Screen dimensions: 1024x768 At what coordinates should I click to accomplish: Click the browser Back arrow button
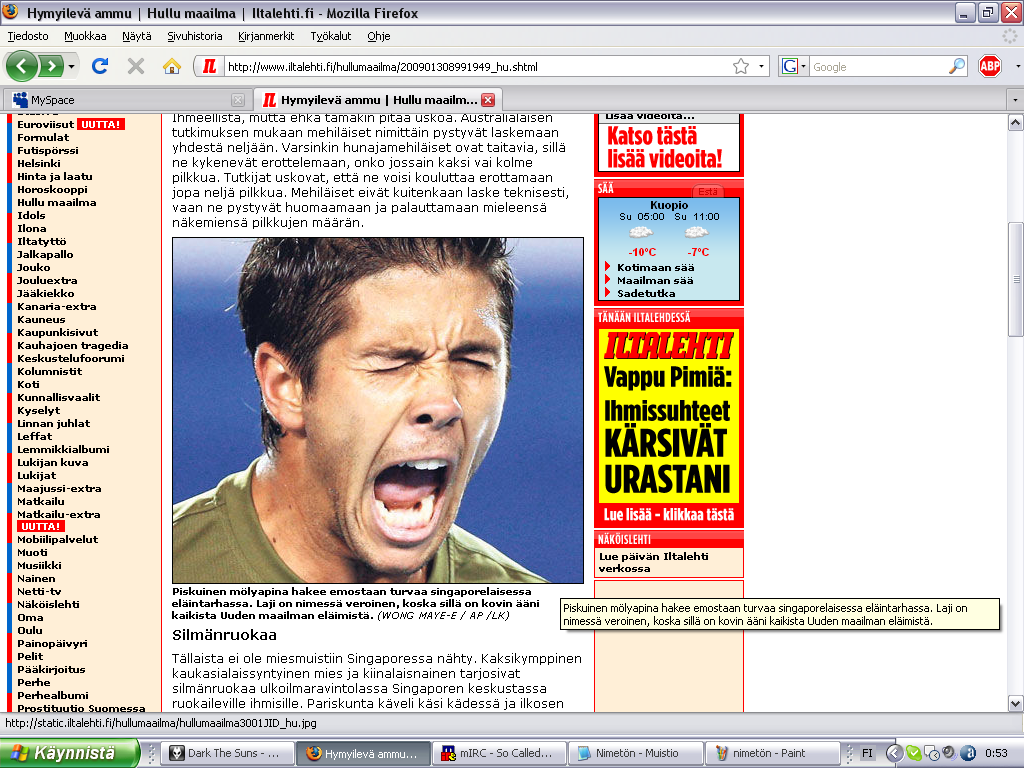tap(22, 66)
